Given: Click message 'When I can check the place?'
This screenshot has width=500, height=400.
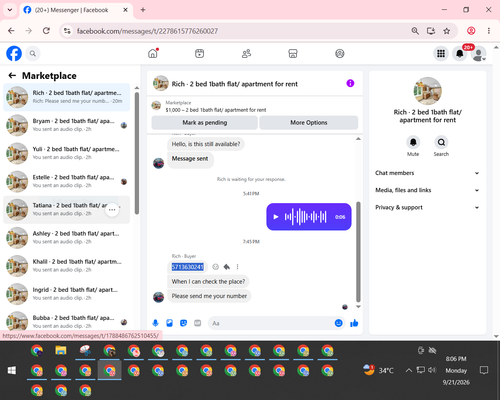Looking at the screenshot, I should pos(208,282).
